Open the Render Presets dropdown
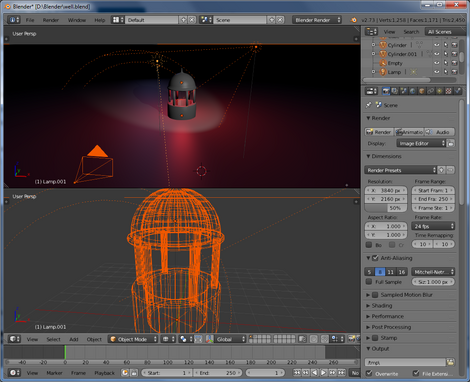Viewport: 470px width, 382px height. coord(400,170)
